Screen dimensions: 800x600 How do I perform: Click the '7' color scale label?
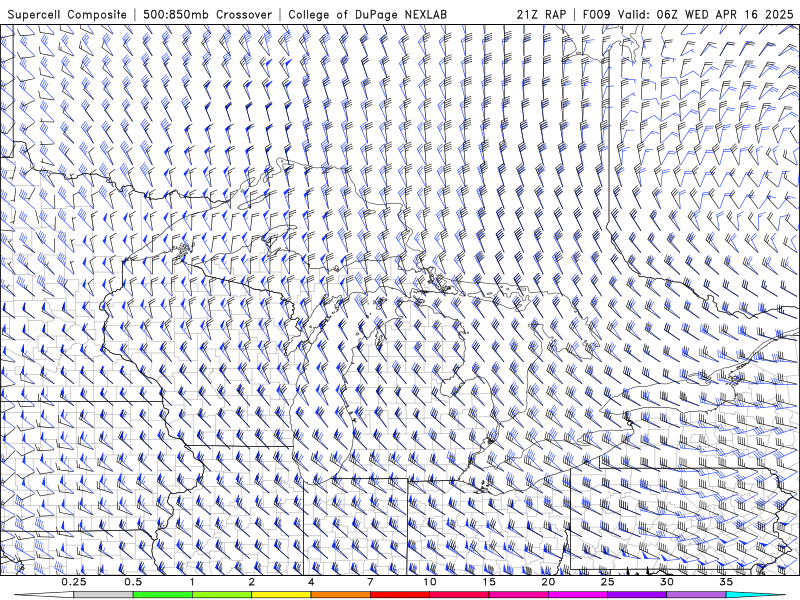pyautogui.click(x=370, y=582)
